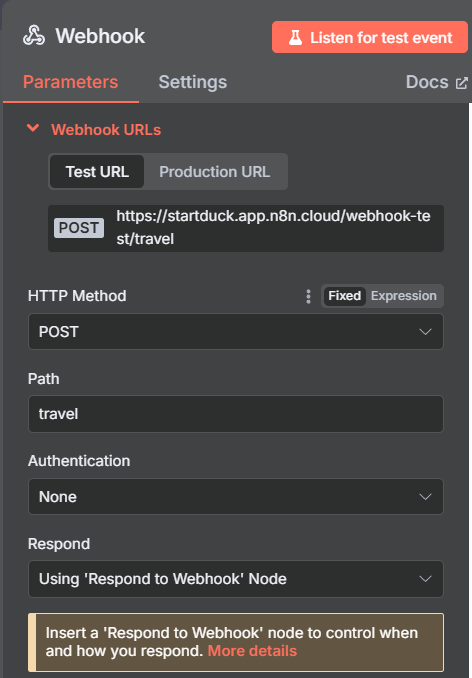472x678 pixels.
Task: Open HTTP Method options three-dot menu
Action: (x=308, y=296)
